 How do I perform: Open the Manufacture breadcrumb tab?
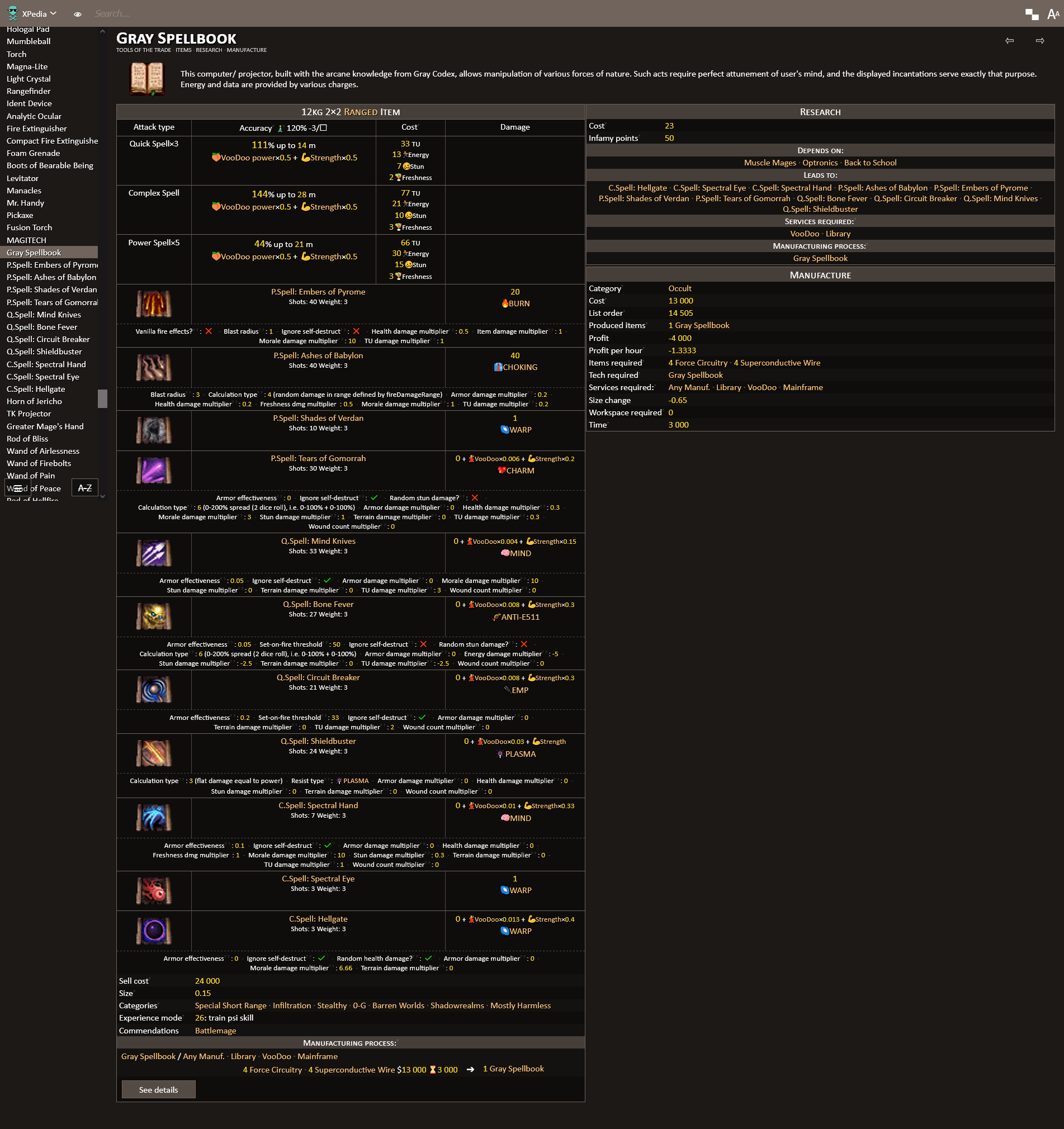click(247, 50)
